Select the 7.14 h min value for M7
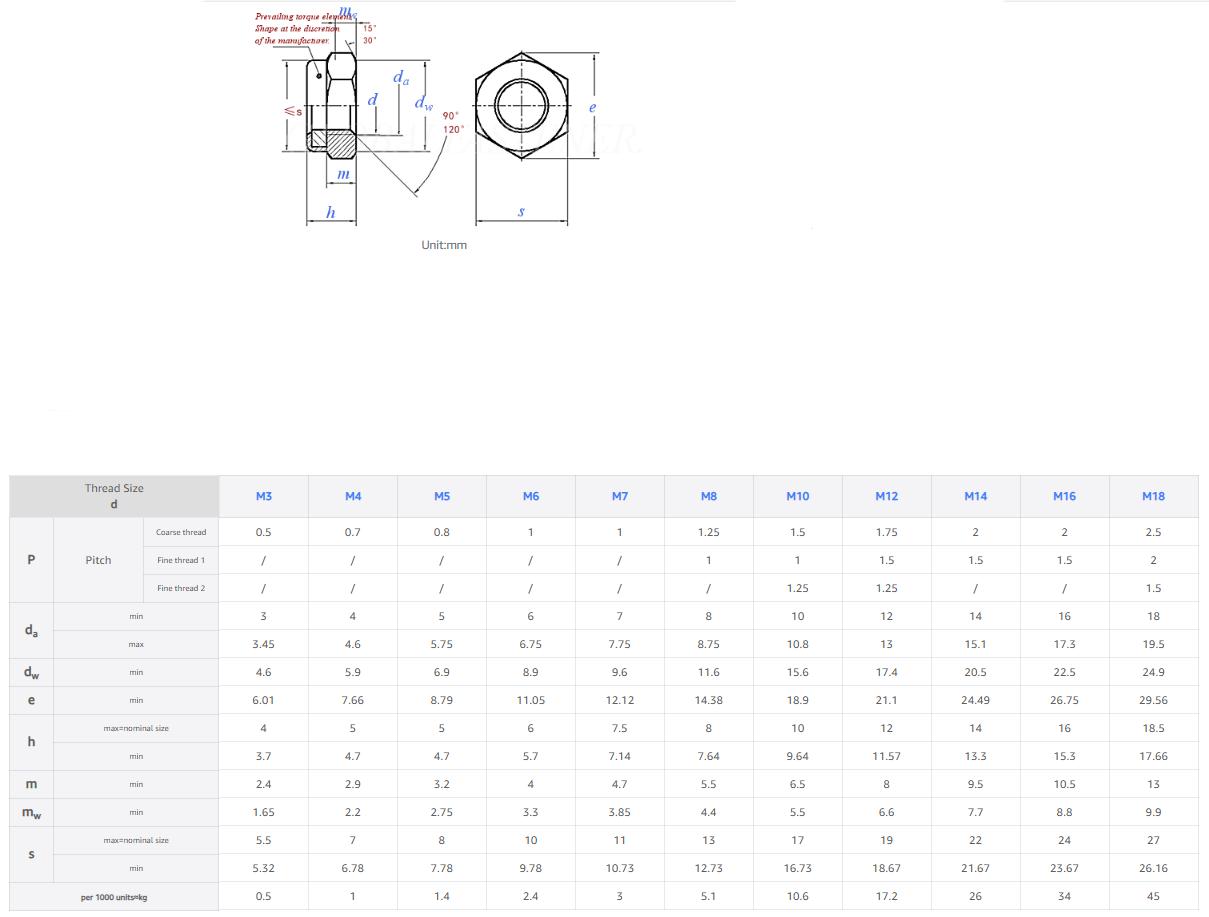Image resolution: width=1209 pixels, height=917 pixels. coord(619,756)
